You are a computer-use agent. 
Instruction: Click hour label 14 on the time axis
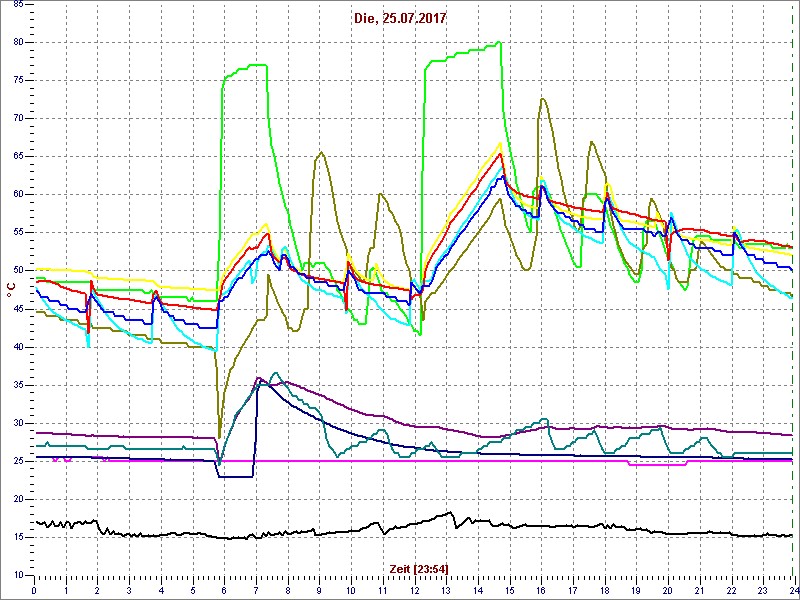point(477,590)
